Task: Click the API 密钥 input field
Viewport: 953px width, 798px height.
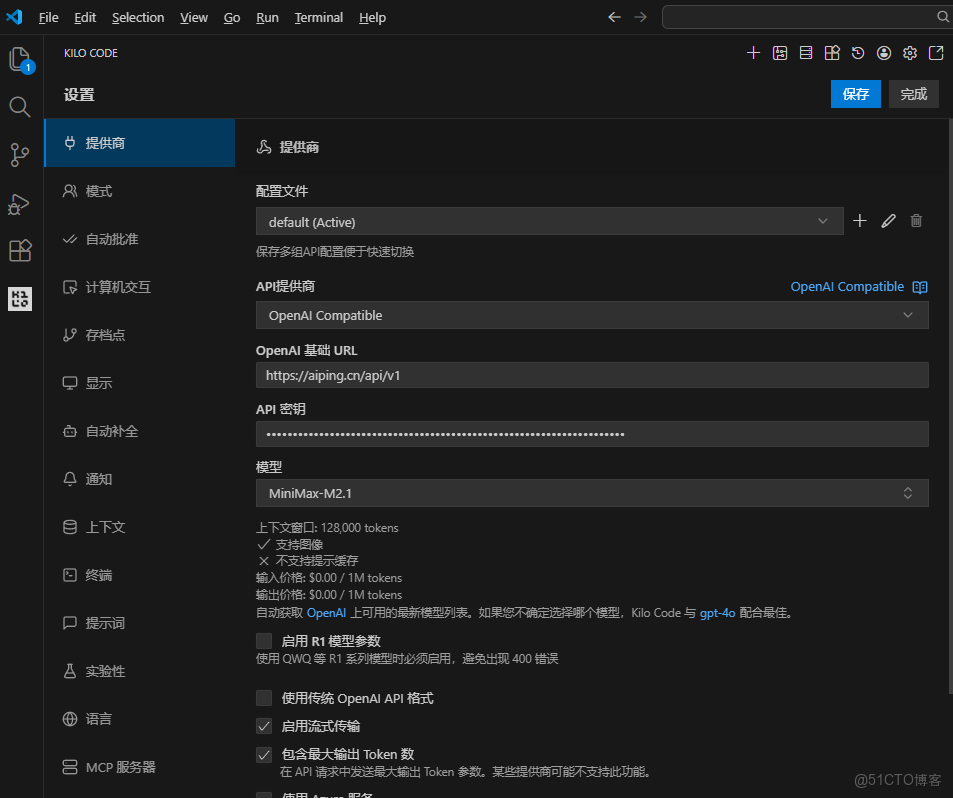Action: 595,433
